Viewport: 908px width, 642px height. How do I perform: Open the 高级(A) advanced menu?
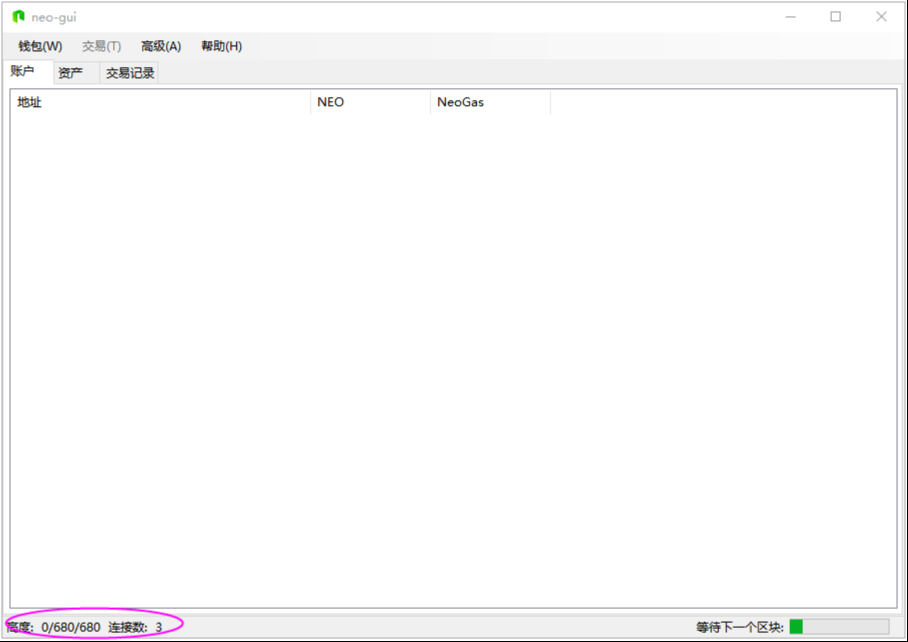click(x=161, y=46)
